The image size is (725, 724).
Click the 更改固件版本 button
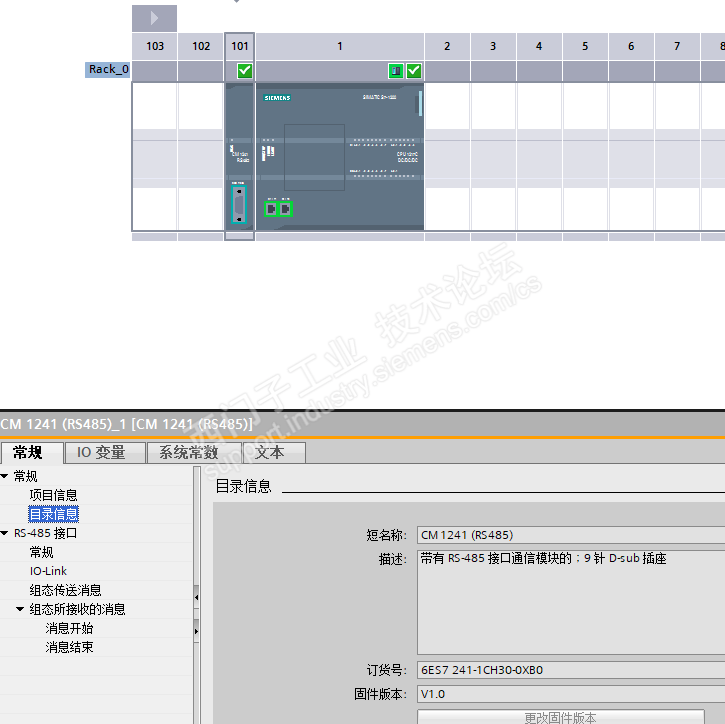(560, 717)
